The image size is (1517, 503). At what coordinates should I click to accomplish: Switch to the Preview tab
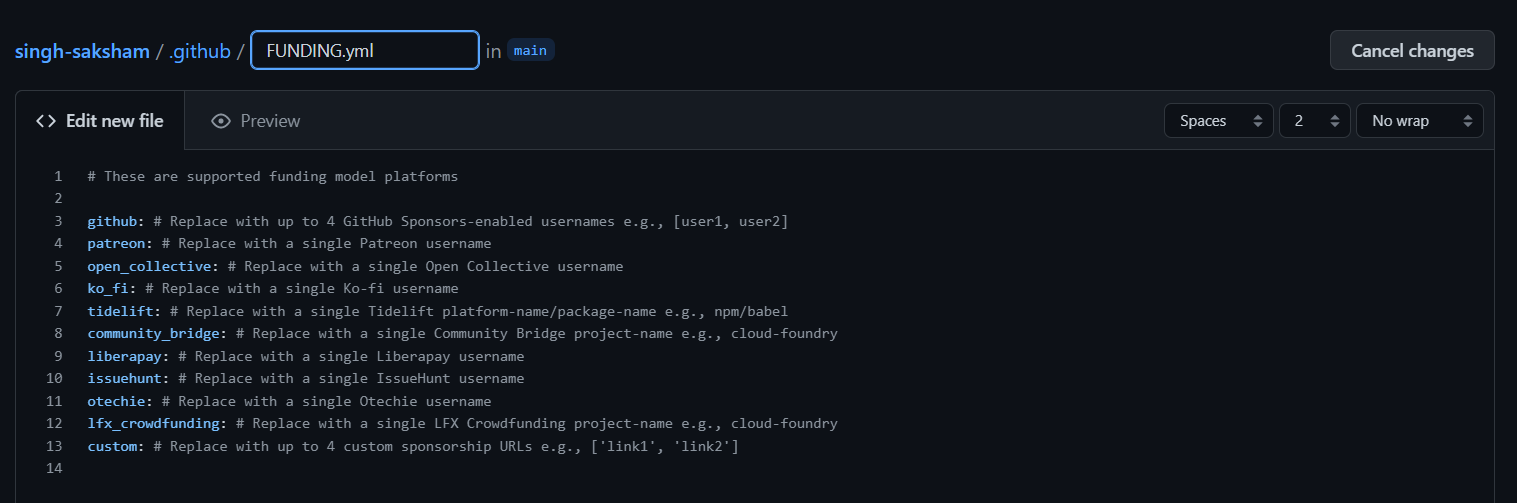[x=256, y=121]
